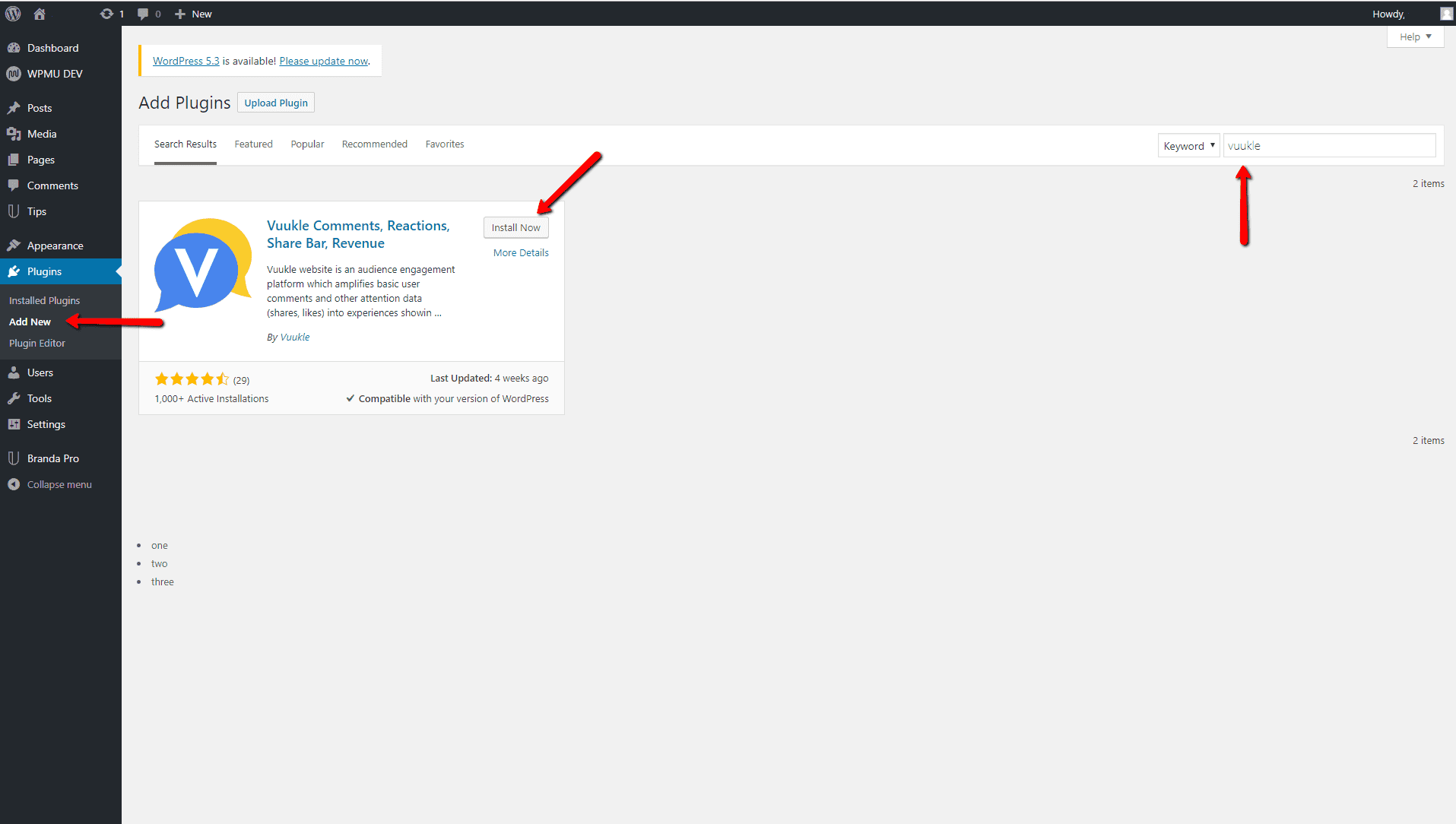
Task: Open the More Details link
Action: 521,252
